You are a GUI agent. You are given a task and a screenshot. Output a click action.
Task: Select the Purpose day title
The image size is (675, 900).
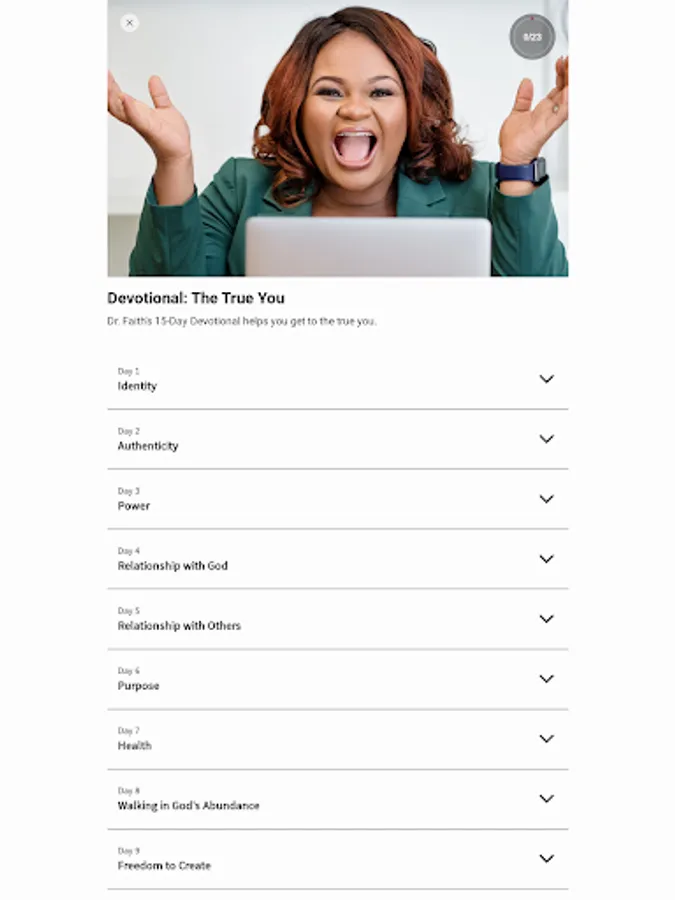tap(138, 686)
